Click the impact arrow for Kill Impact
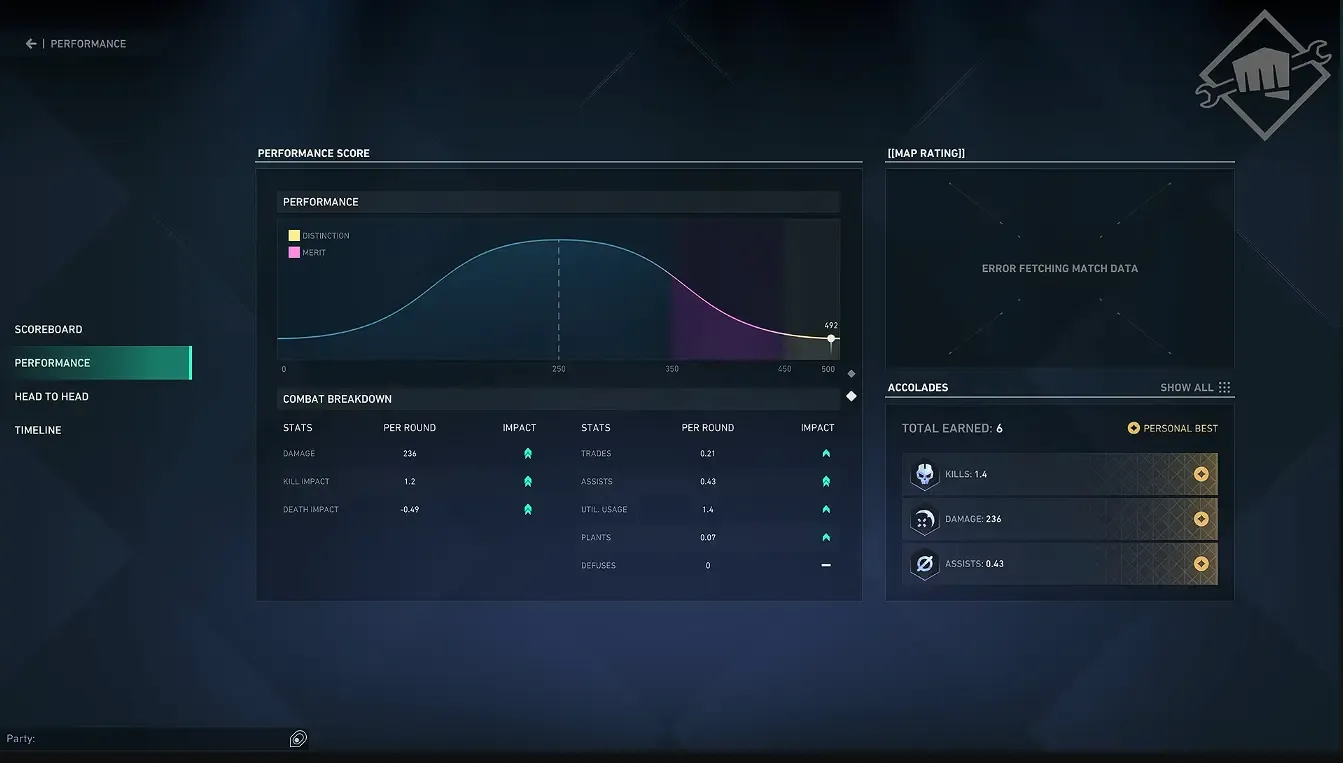 pyautogui.click(x=527, y=482)
